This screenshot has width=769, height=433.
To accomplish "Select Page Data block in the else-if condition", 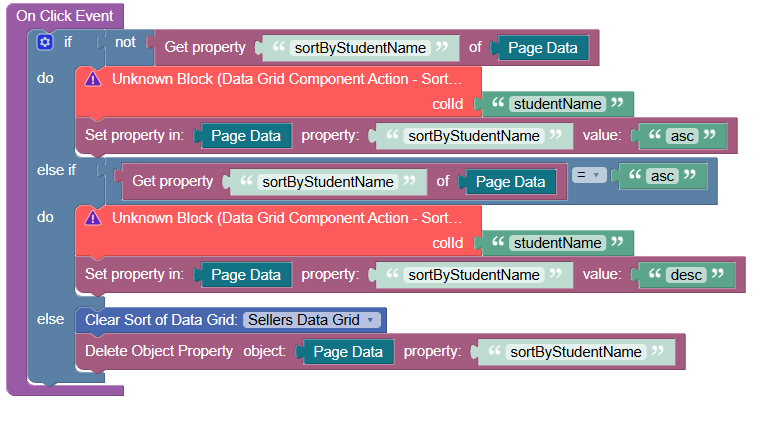I will (x=510, y=181).
